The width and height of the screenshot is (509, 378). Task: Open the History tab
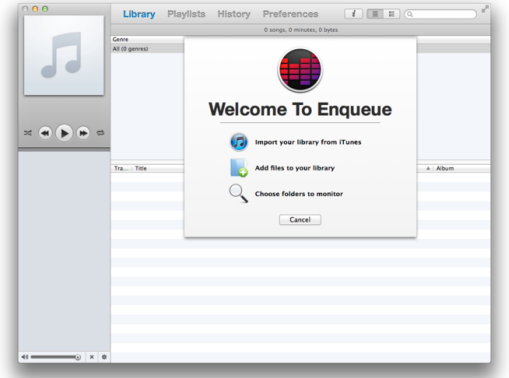click(x=234, y=14)
